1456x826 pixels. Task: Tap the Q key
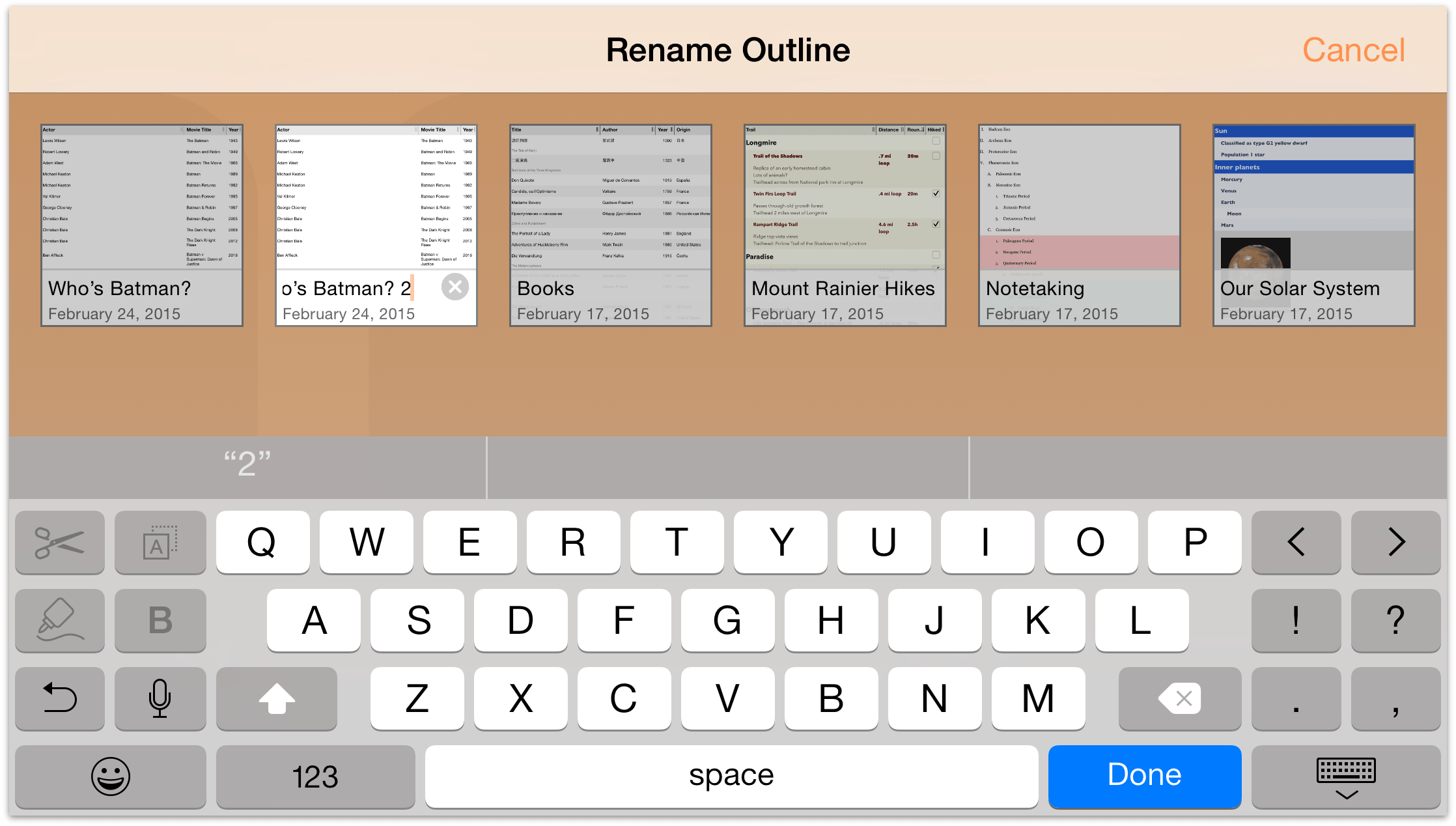coord(262,542)
